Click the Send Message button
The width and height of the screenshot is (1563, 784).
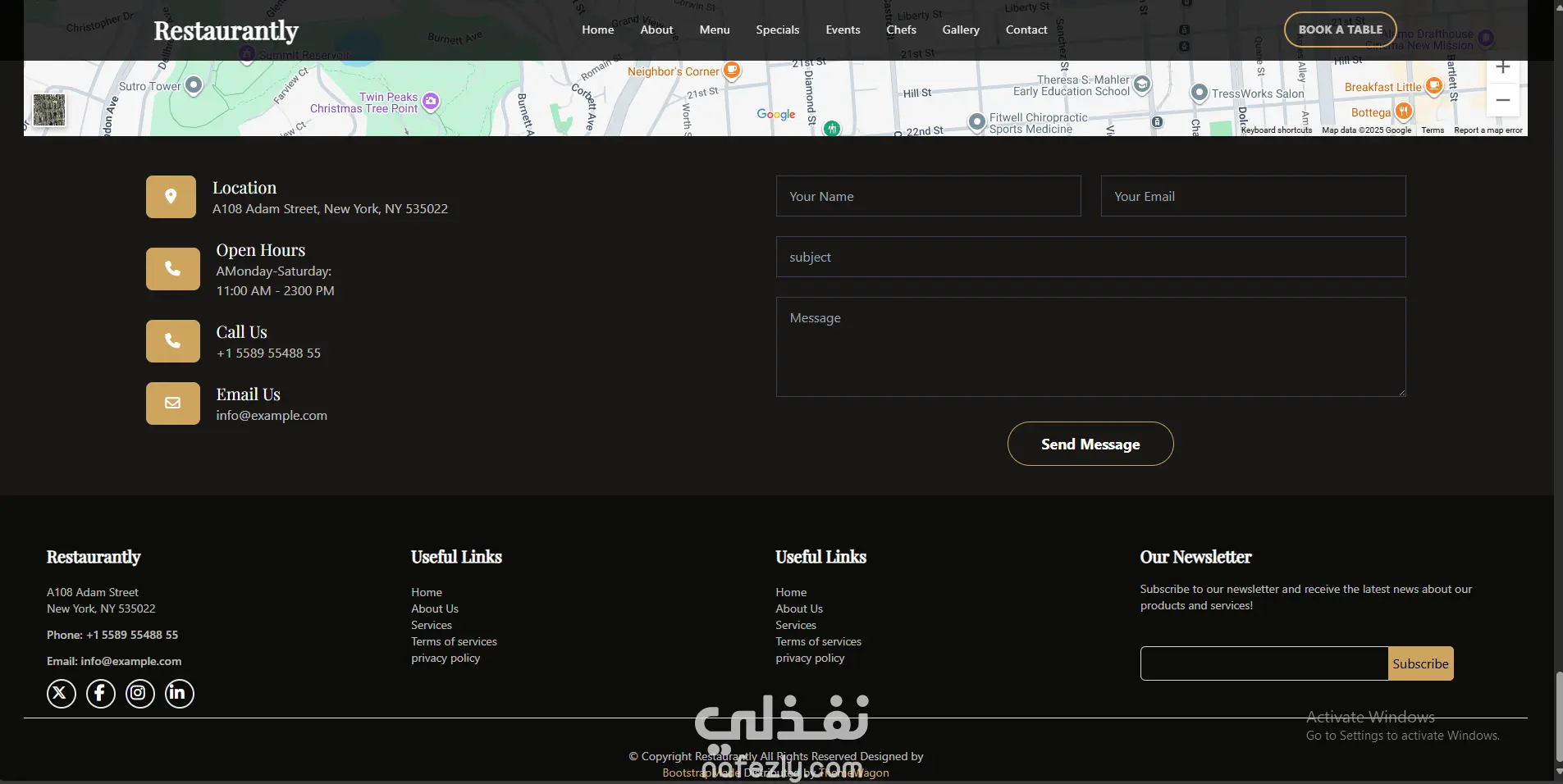click(x=1090, y=444)
